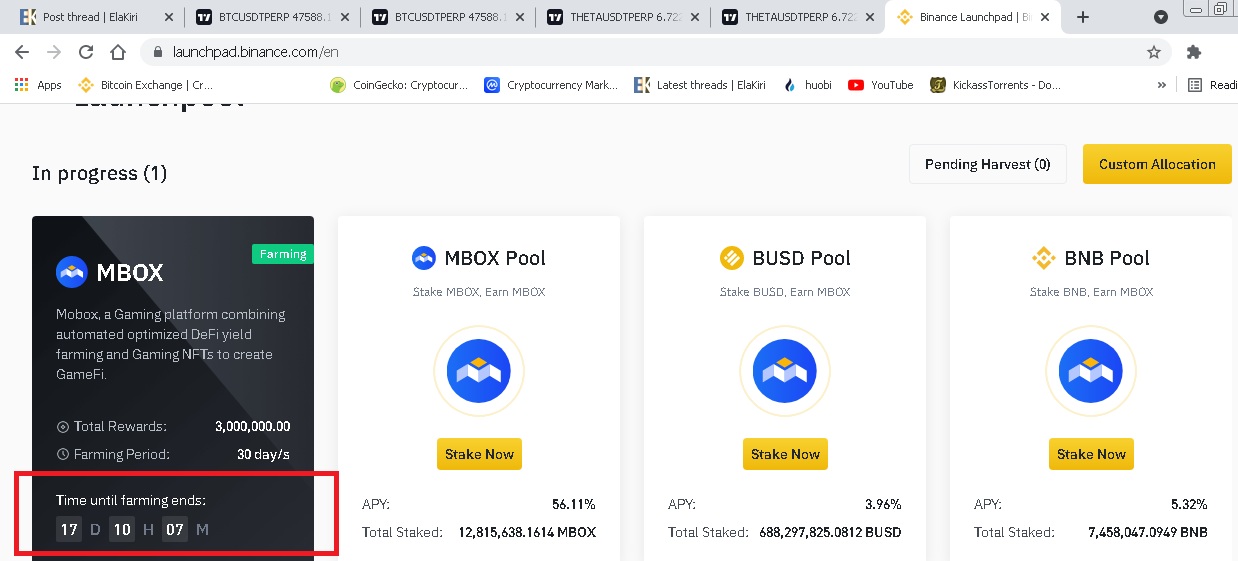The width and height of the screenshot is (1238, 561).
Task: Click the MBOX Pool title icon
Action: pos(425,258)
